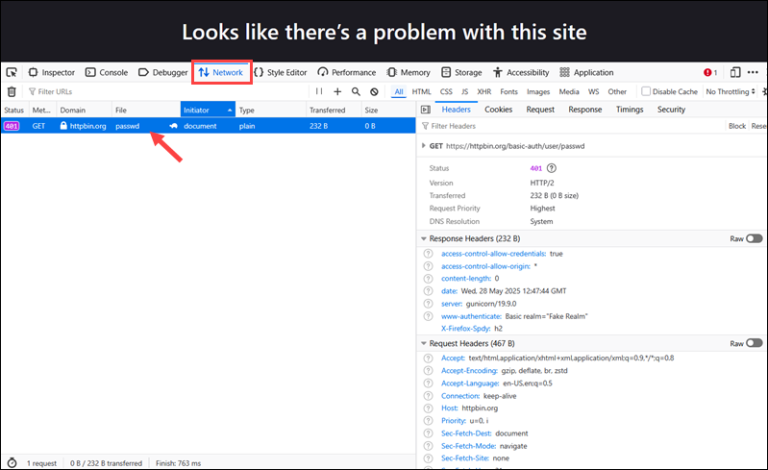Filter requests by WS

click(594, 92)
